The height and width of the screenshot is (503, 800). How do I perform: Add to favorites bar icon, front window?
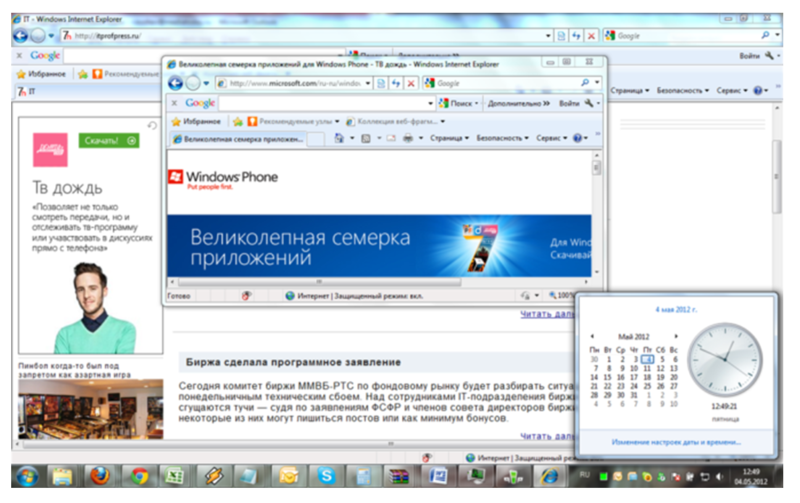click(238, 121)
